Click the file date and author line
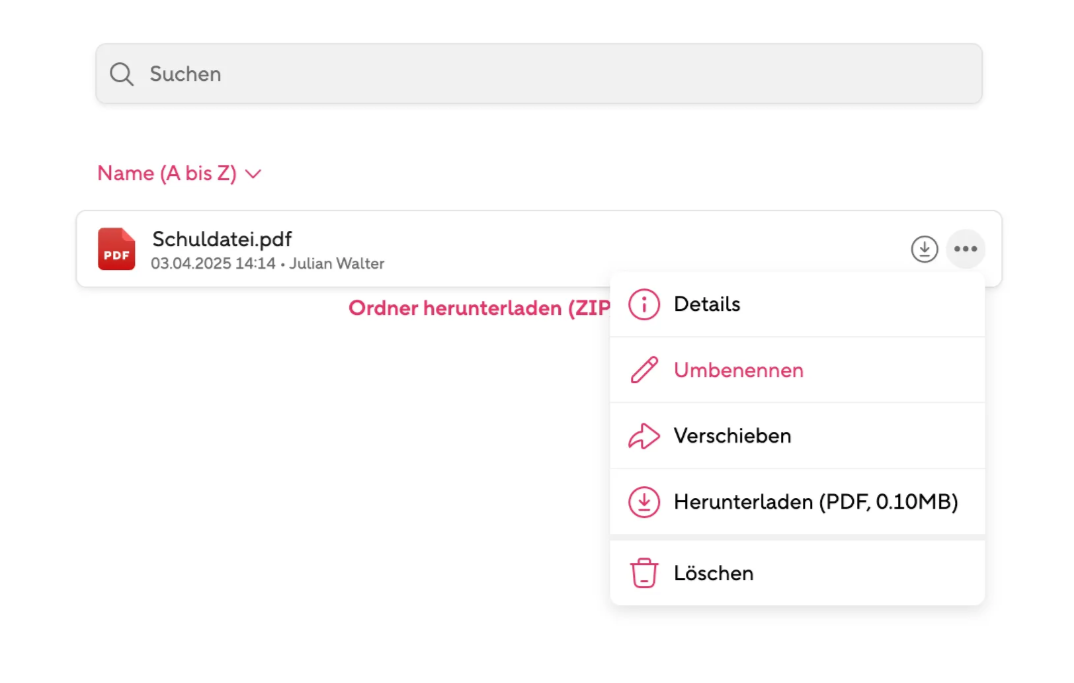1074x683 pixels. pos(267,264)
